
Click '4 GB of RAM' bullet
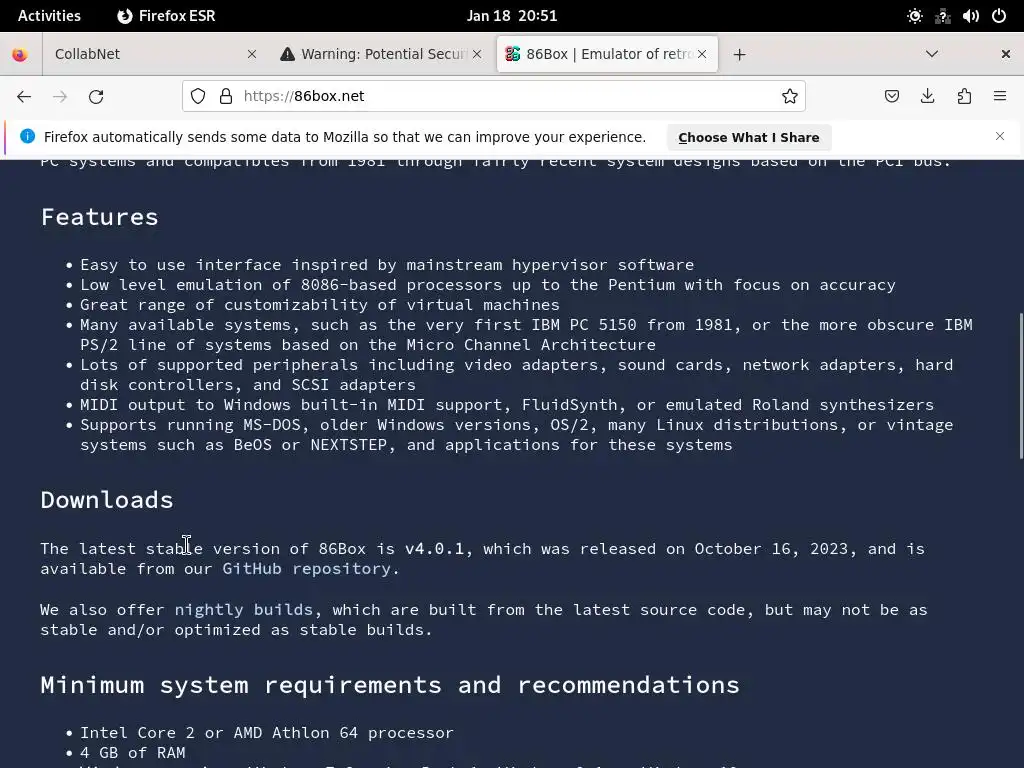[x=133, y=752]
